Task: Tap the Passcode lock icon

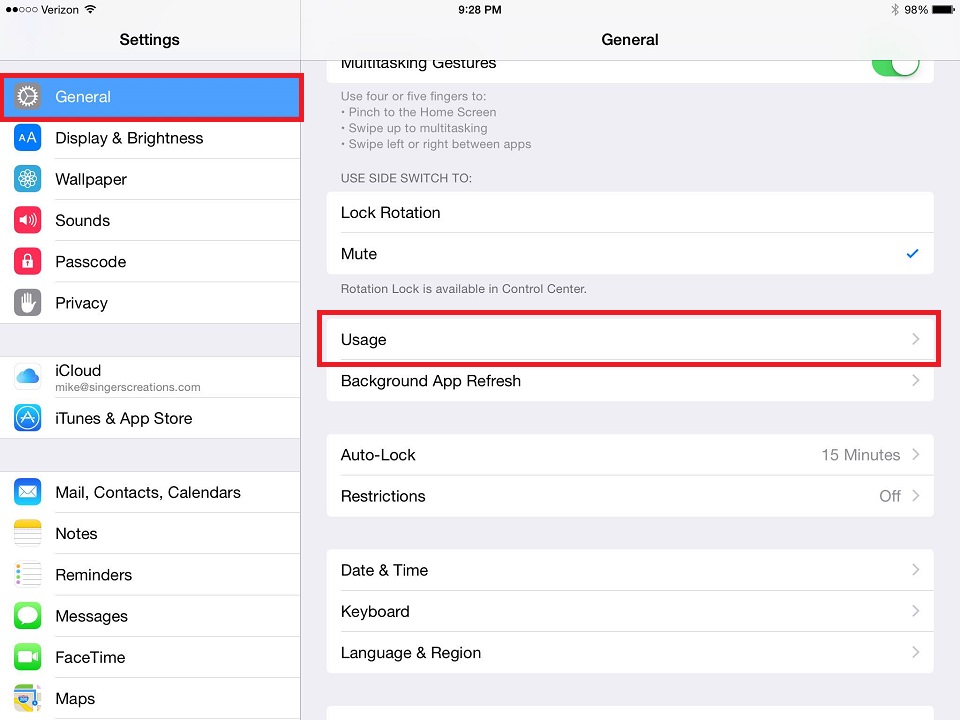Action: pos(28,261)
